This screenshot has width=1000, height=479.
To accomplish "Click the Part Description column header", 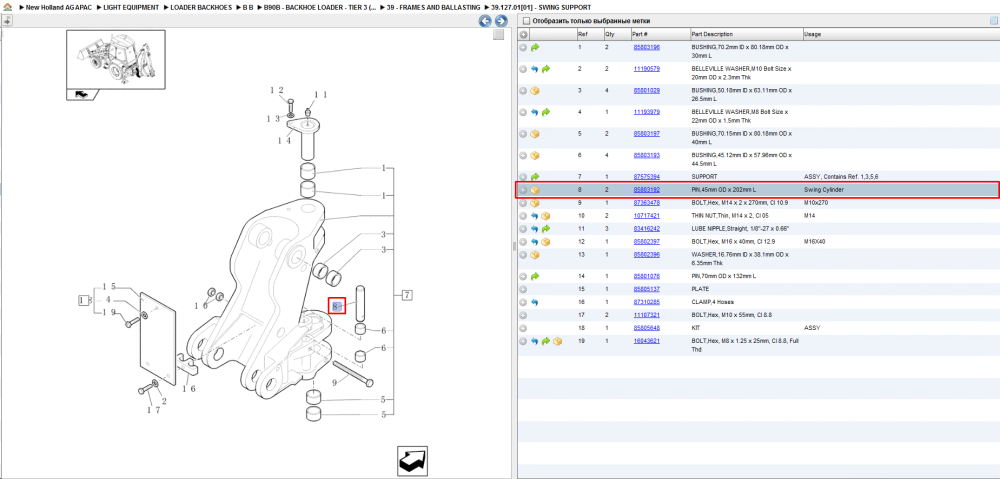I will point(712,34).
